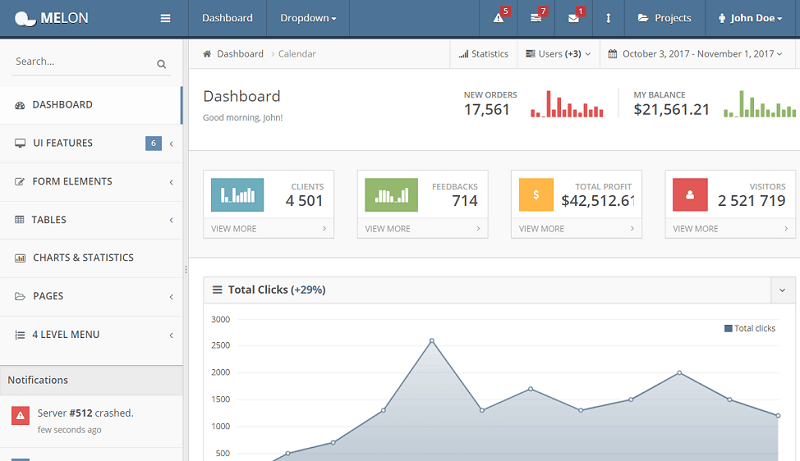Open the tasks icon with badge 7
Viewport: 800px width, 461px height.
pyautogui.click(x=536, y=18)
